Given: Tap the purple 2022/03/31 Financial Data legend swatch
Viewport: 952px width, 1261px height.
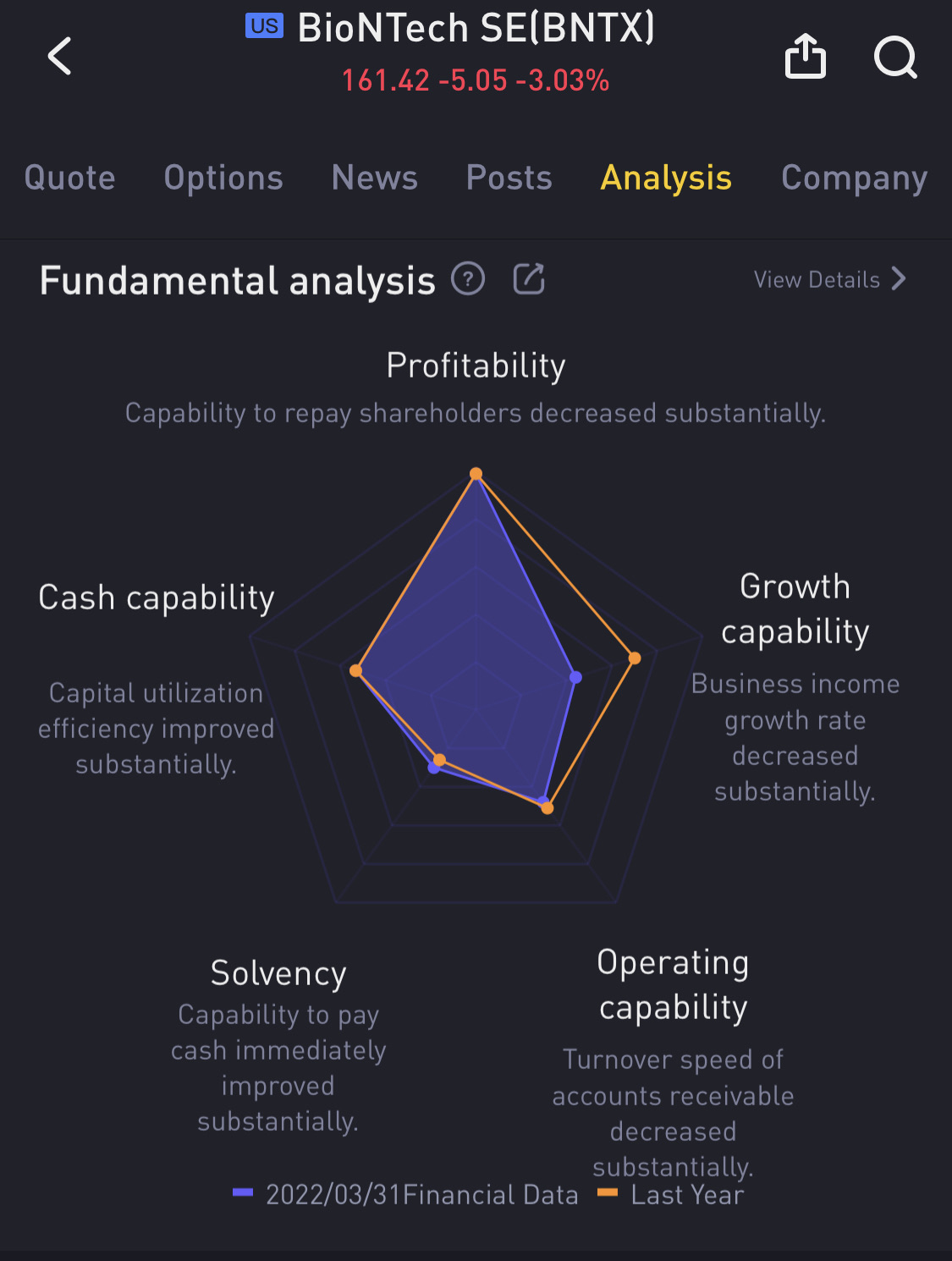Looking at the screenshot, I should [243, 1192].
